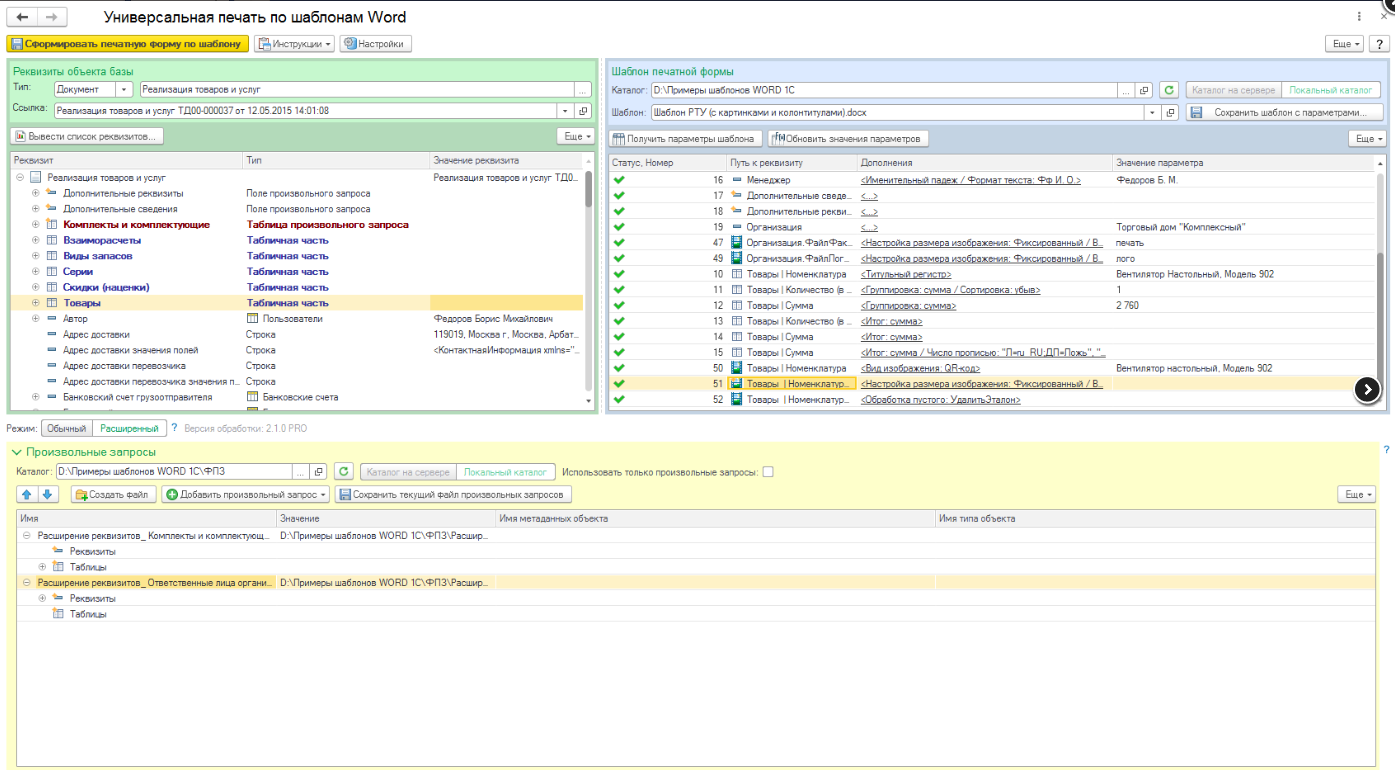Move the query up with the blue arrow
This screenshot has width=1395, height=775.
pyautogui.click(x=27, y=494)
